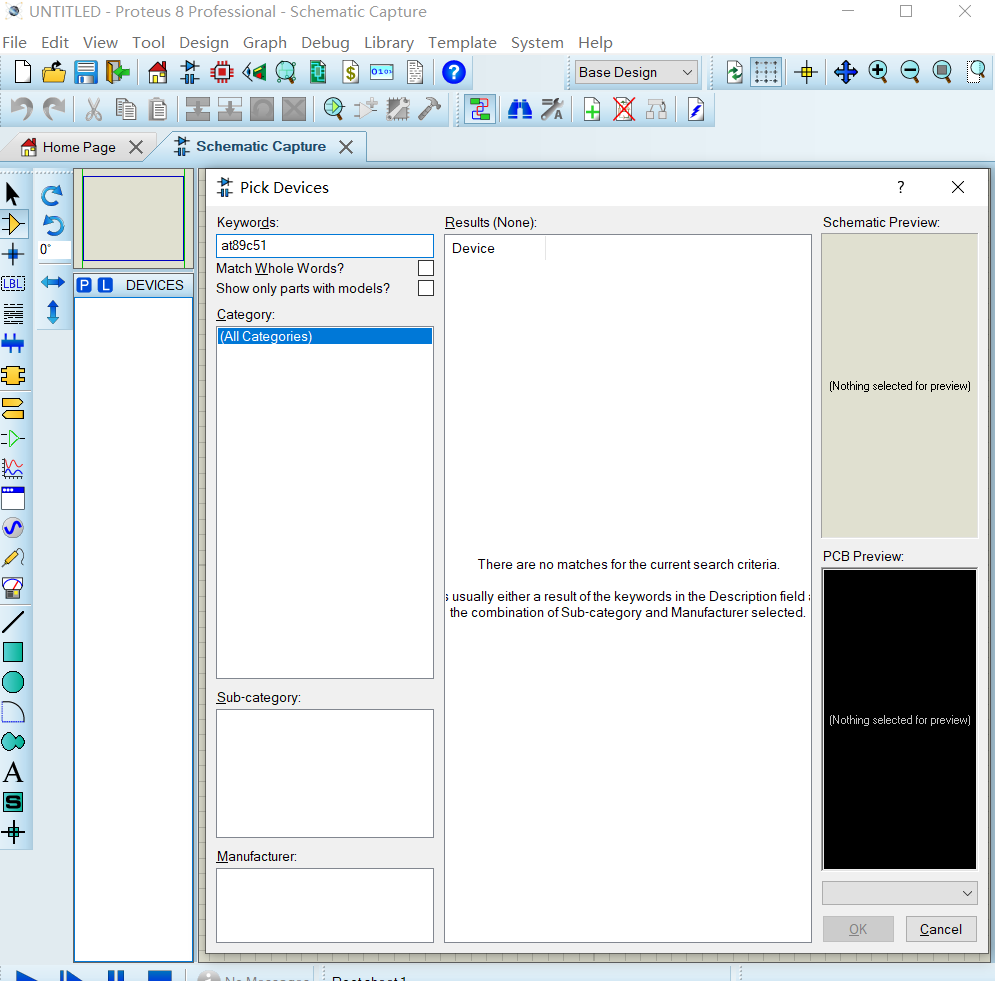Click the Pan view arrows icon

[845, 72]
